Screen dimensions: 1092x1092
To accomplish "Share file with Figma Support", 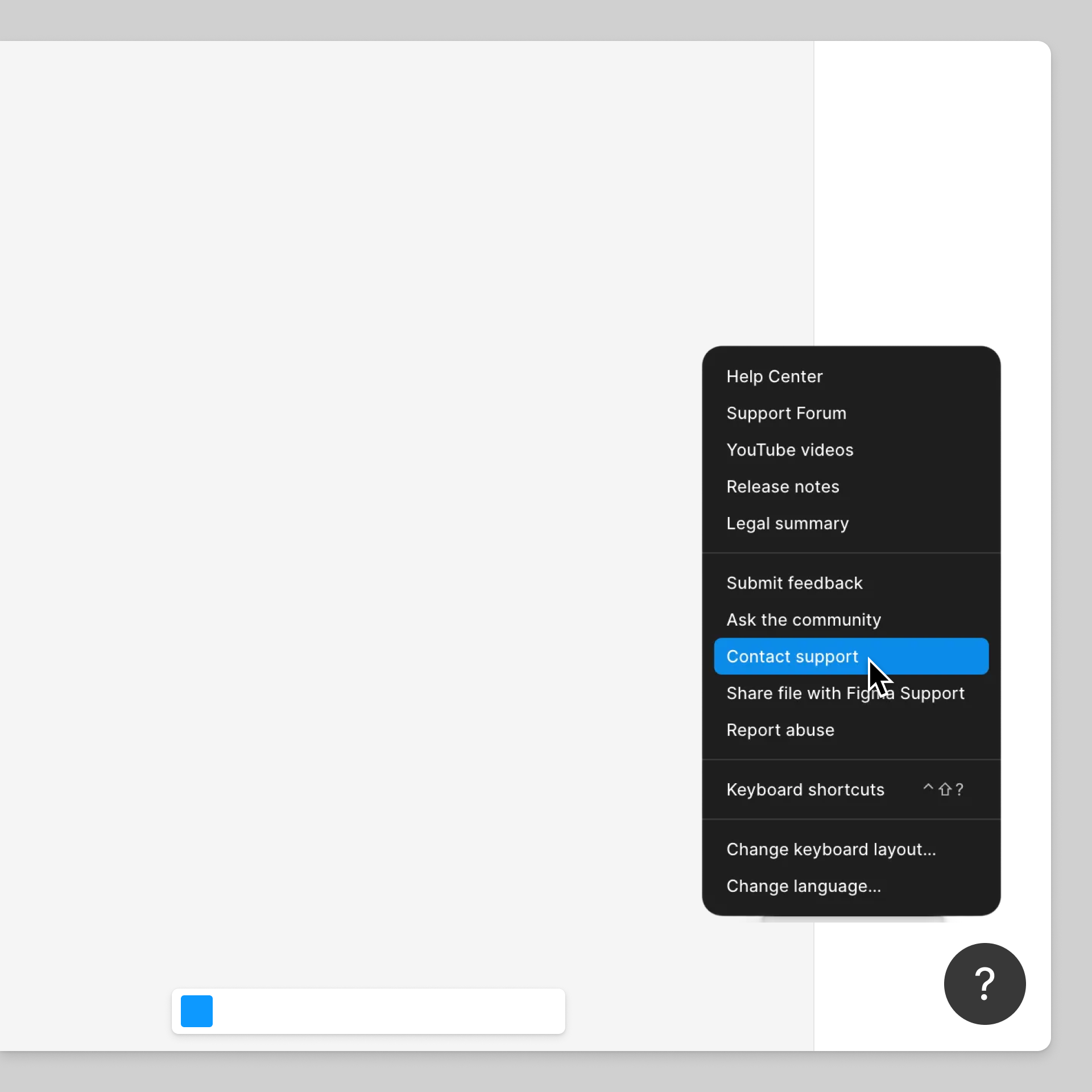I will click(845, 693).
